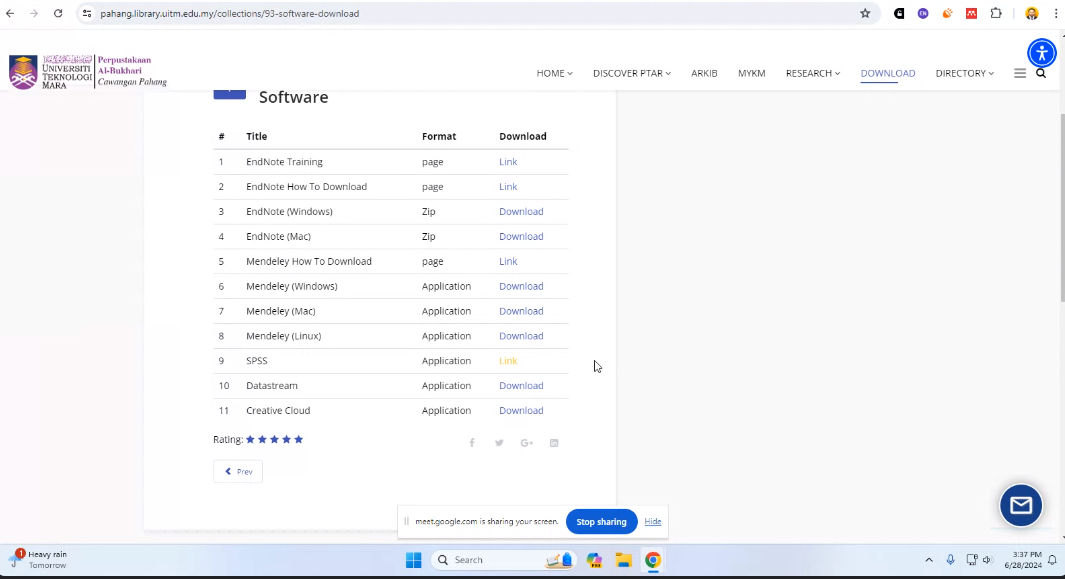
Task: Show hidden tray icons chevron
Action: (928, 560)
